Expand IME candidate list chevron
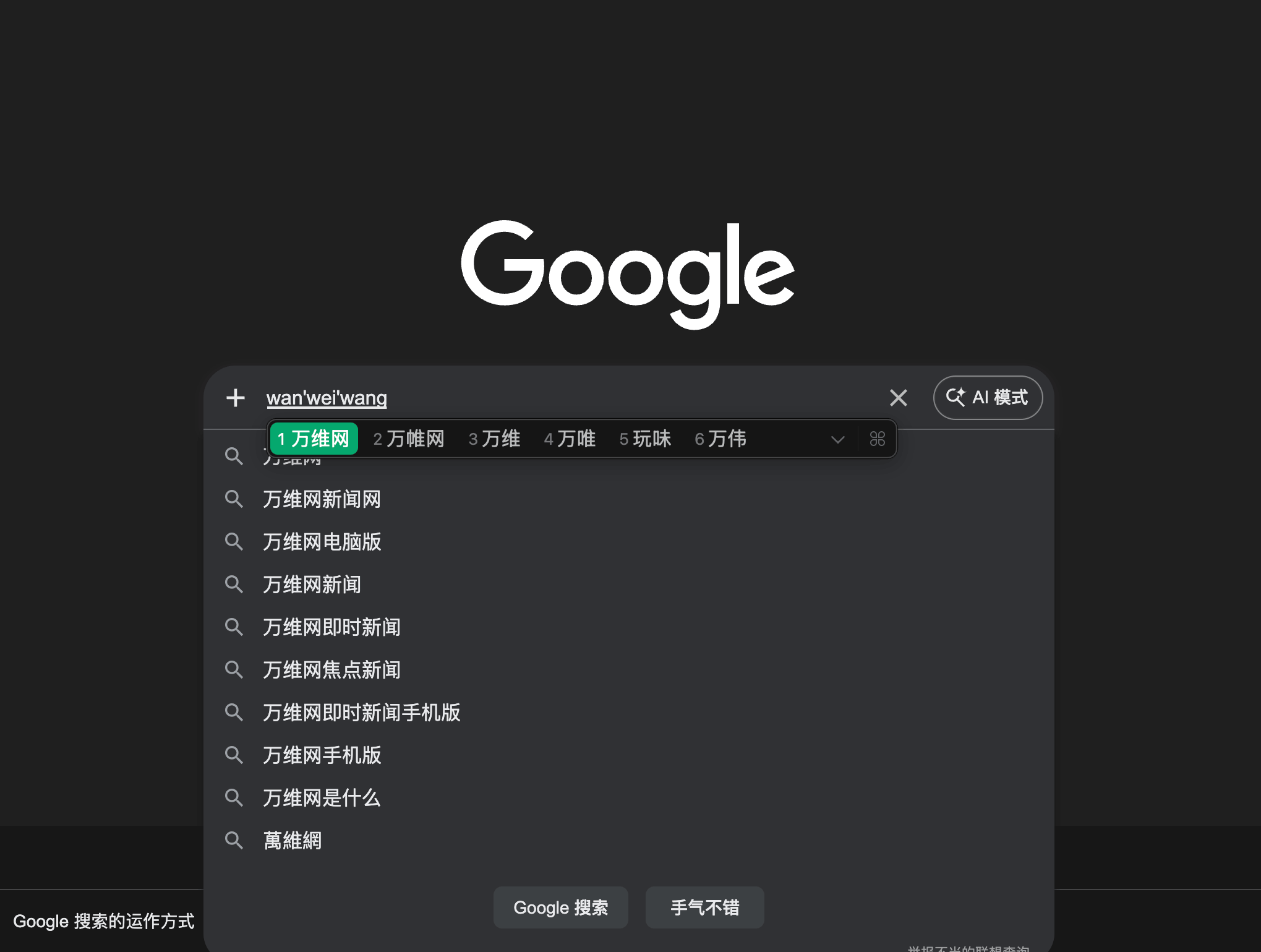 (x=838, y=439)
